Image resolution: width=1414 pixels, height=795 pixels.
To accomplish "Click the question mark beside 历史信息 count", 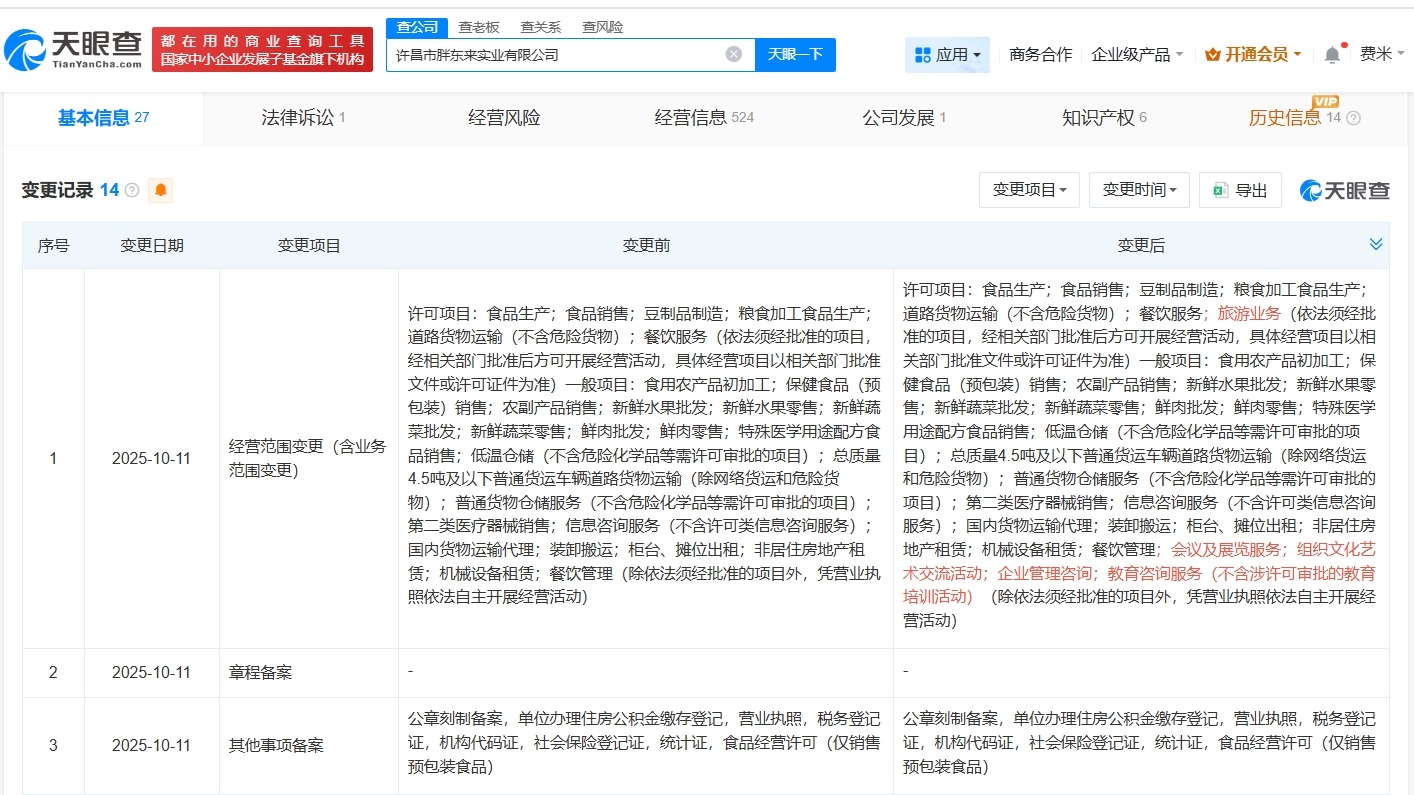I will [x=1354, y=119].
